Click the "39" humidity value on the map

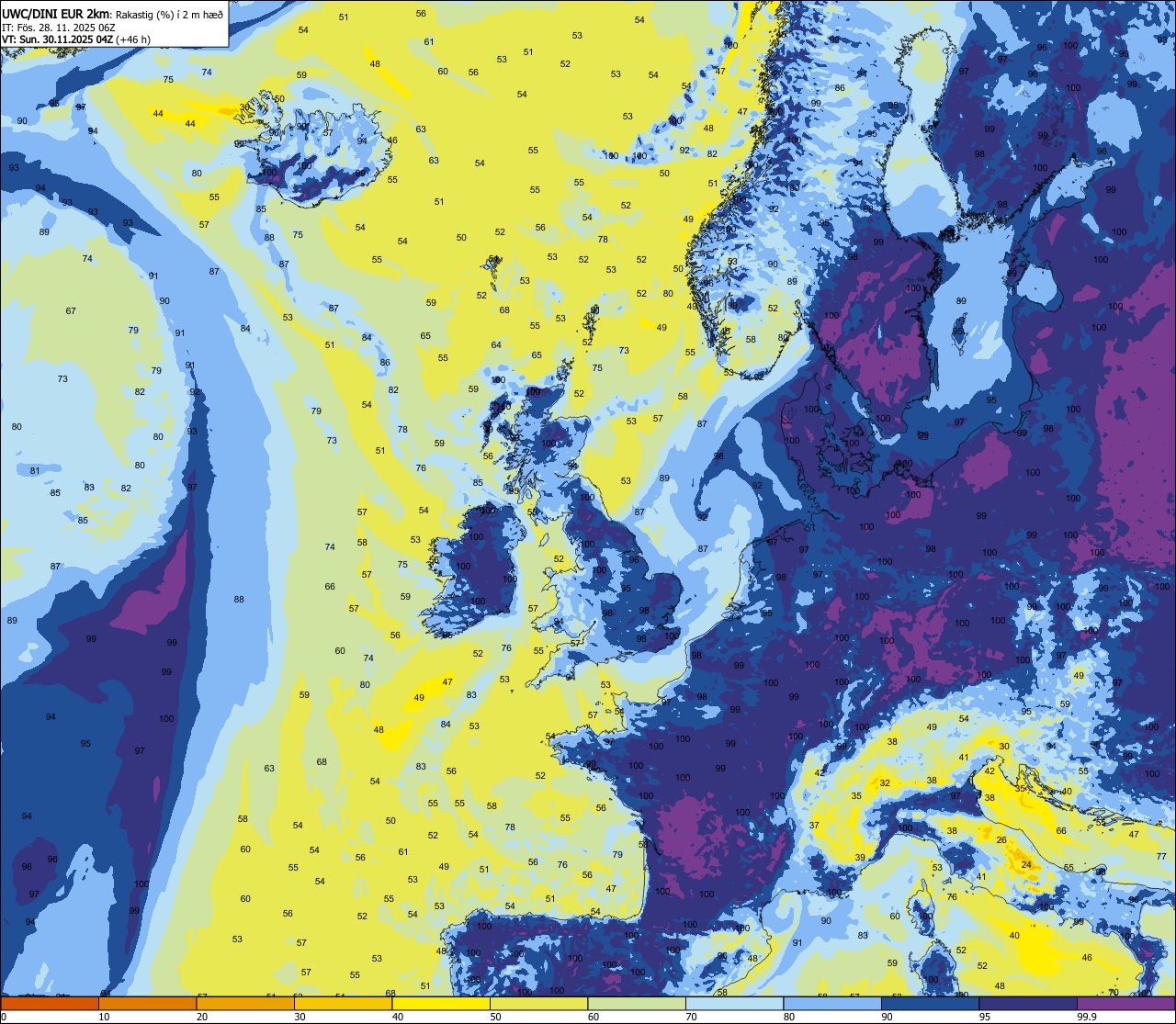(x=860, y=858)
